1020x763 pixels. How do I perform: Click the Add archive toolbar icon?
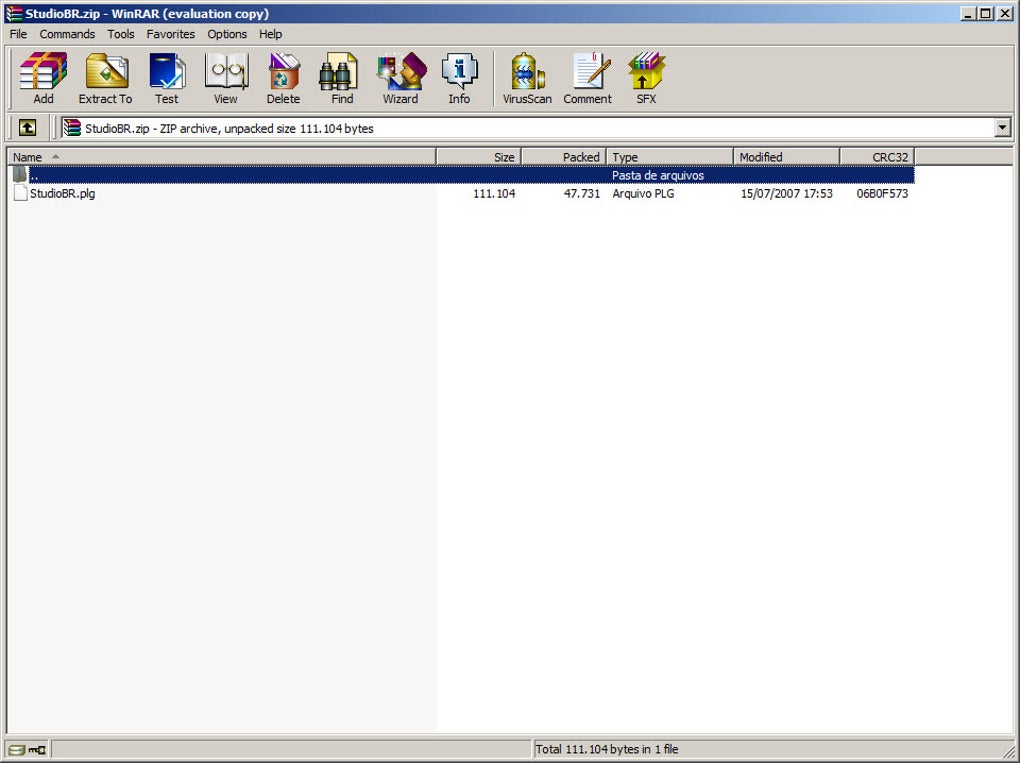43,78
